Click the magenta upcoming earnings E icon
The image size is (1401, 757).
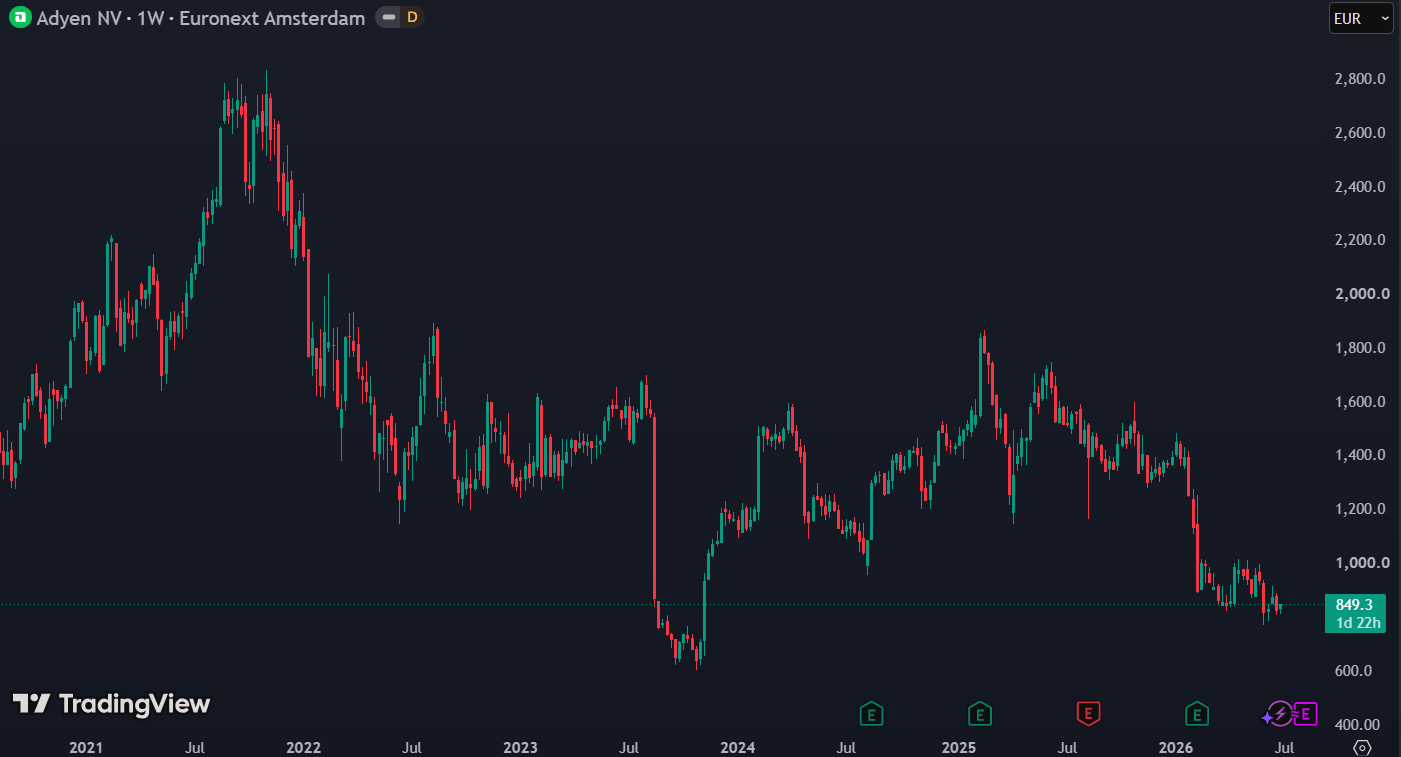point(1304,714)
